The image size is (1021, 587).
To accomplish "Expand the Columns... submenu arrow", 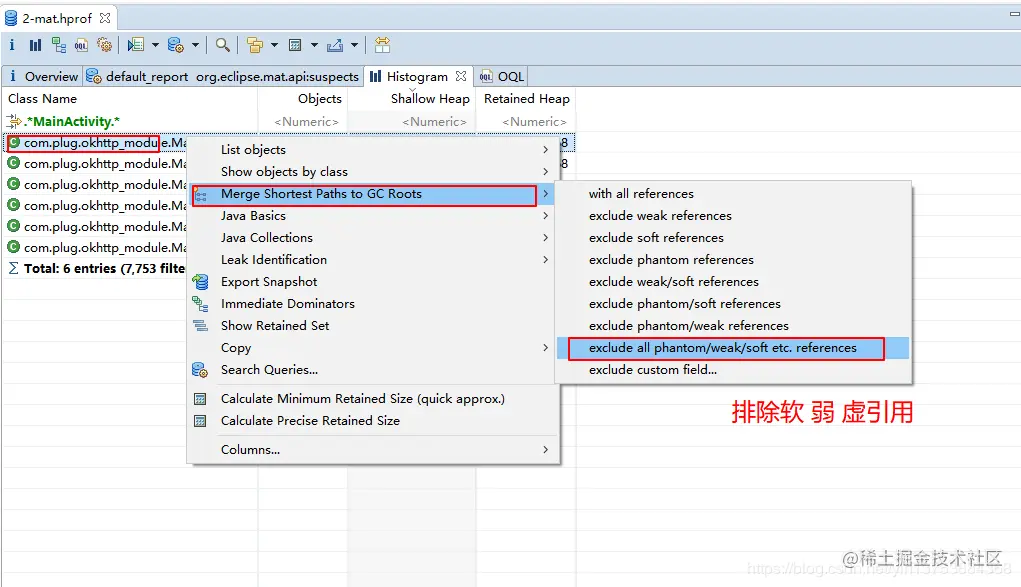I will click(x=546, y=450).
